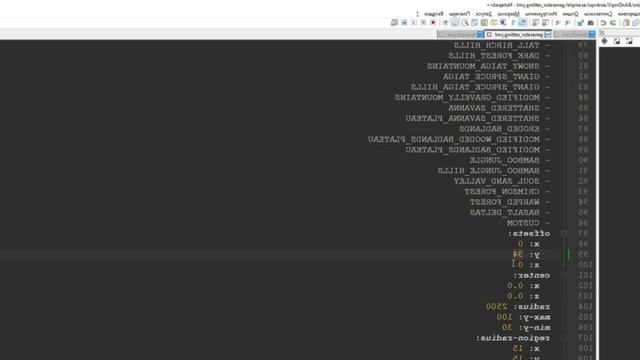Click the DARK_FOREST_HILLS line
The height and width of the screenshot is (360, 640).
(499, 56)
